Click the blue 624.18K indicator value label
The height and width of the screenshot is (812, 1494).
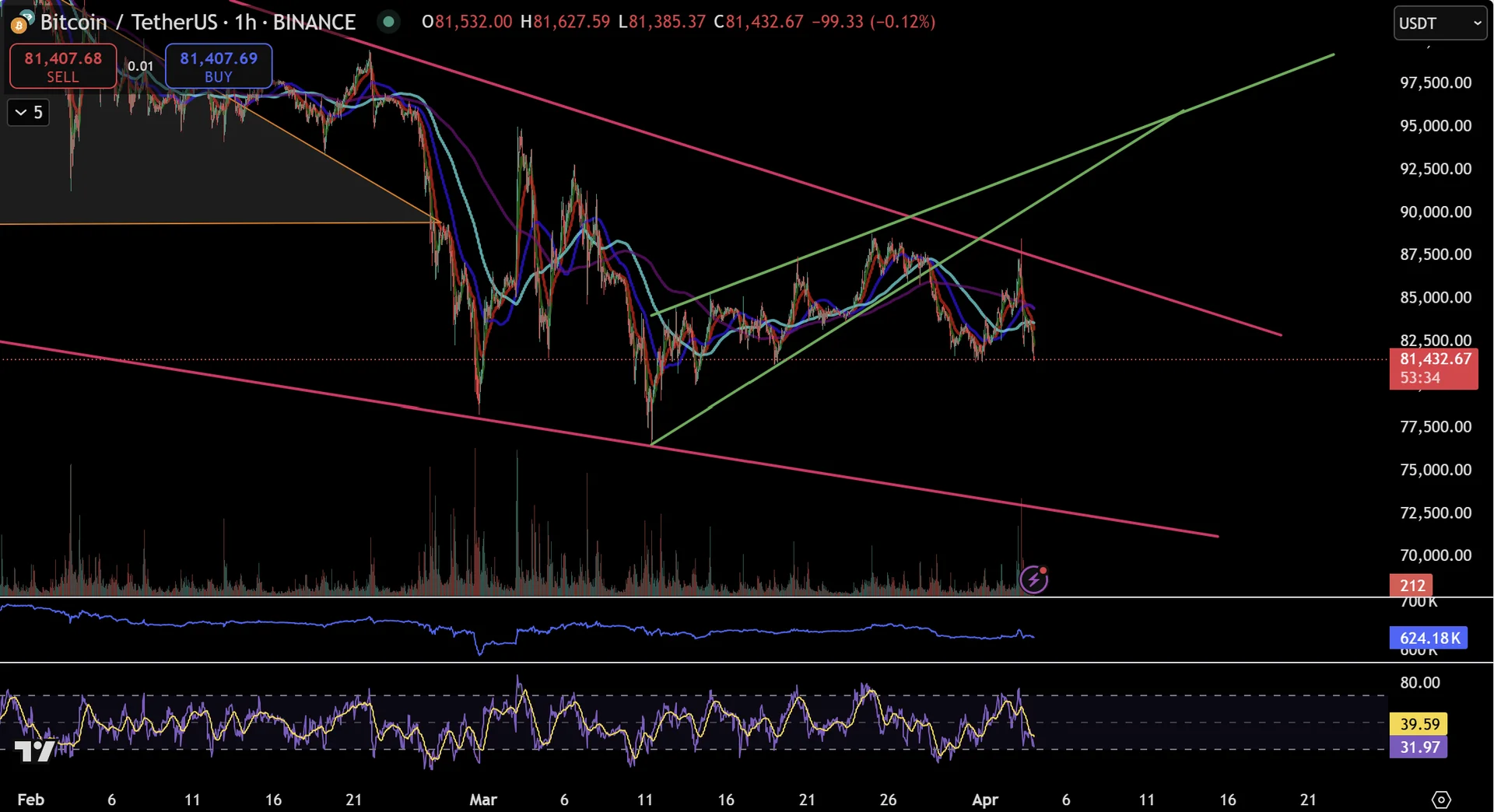tap(1429, 638)
